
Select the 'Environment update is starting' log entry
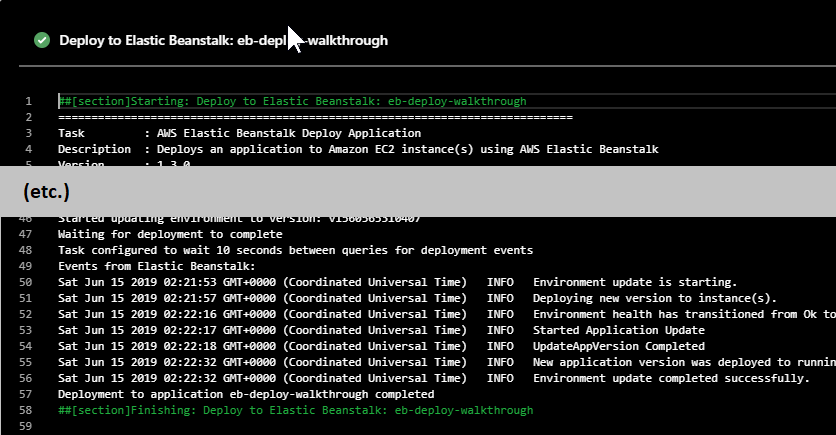pyautogui.click(x=635, y=282)
